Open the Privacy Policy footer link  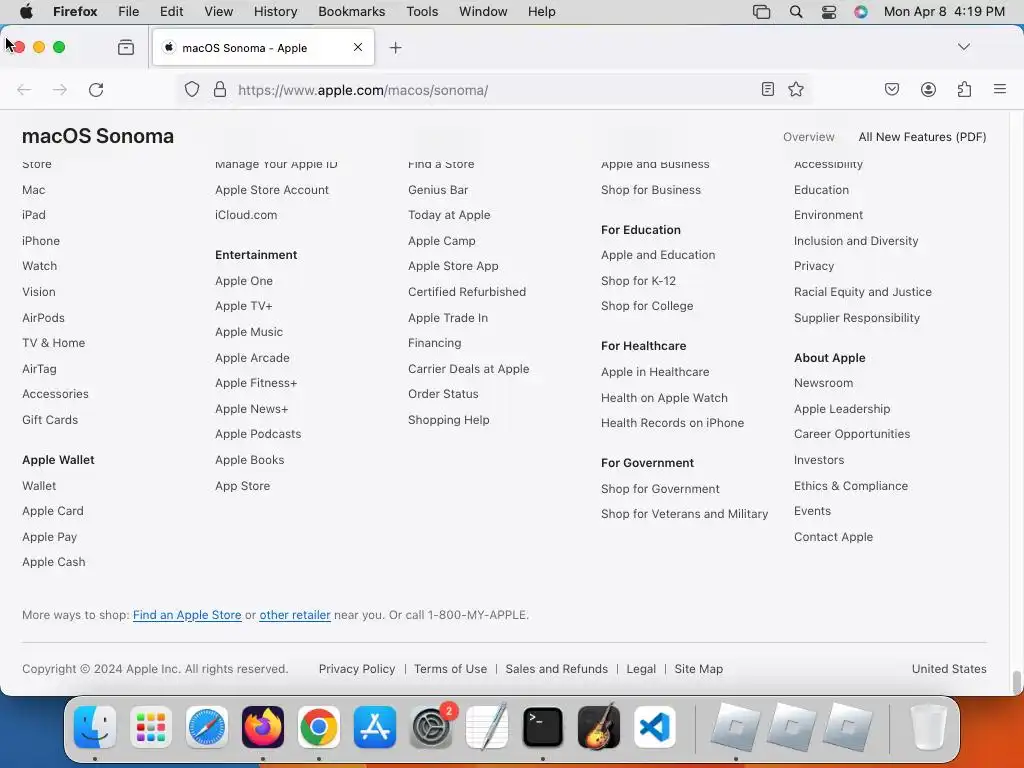pos(357,669)
